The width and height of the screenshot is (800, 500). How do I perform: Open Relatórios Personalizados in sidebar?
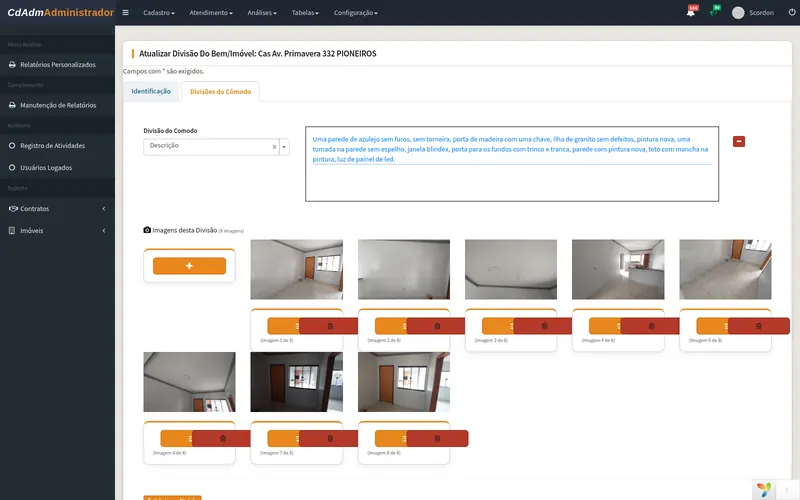(x=58, y=65)
